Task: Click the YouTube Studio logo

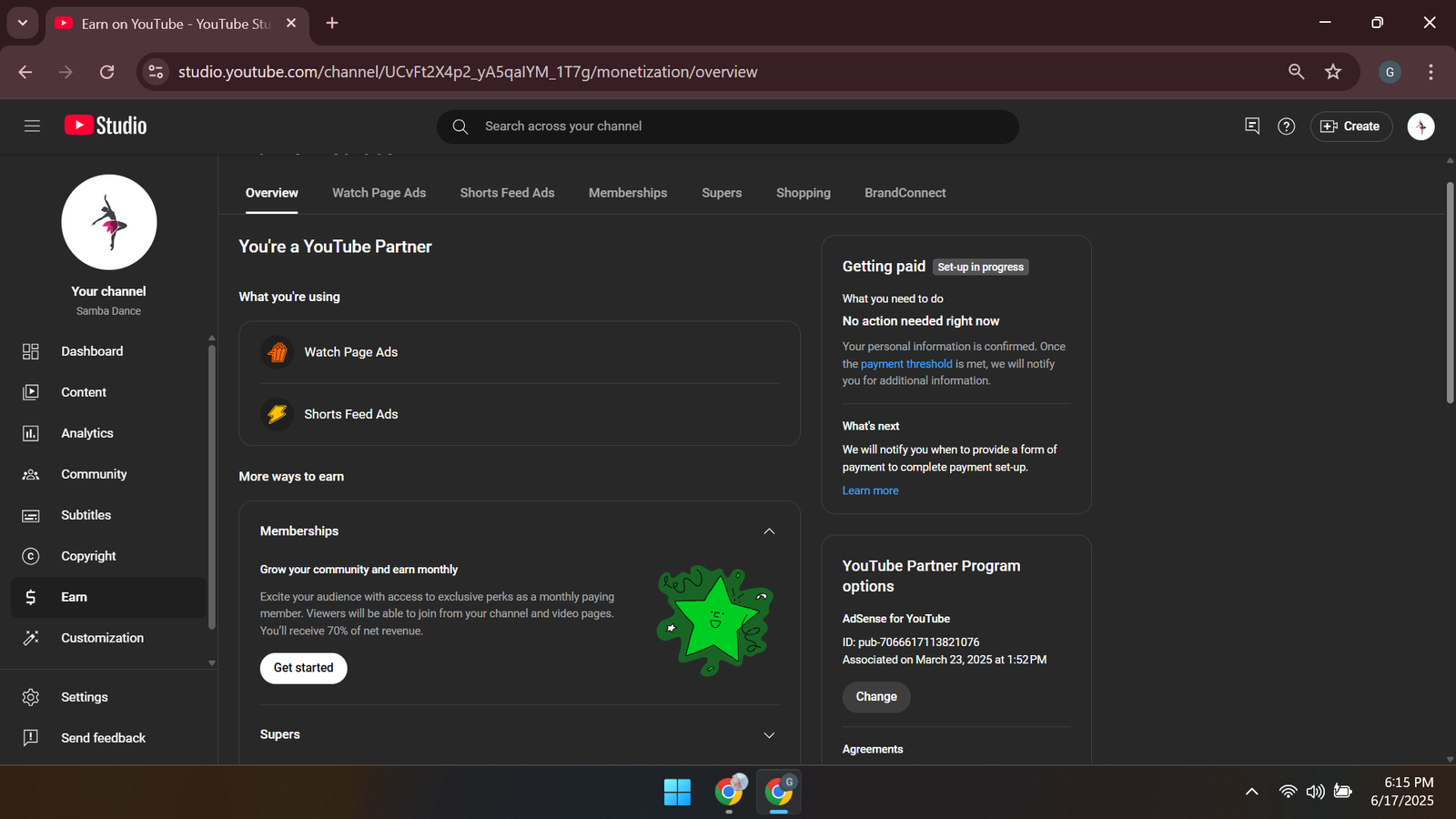Action: tap(106, 126)
